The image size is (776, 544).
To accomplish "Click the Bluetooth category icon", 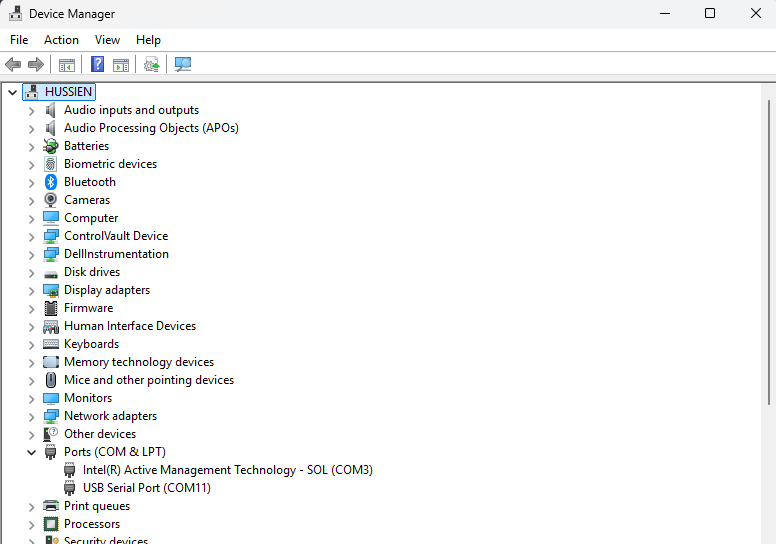I will click(x=50, y=182).
